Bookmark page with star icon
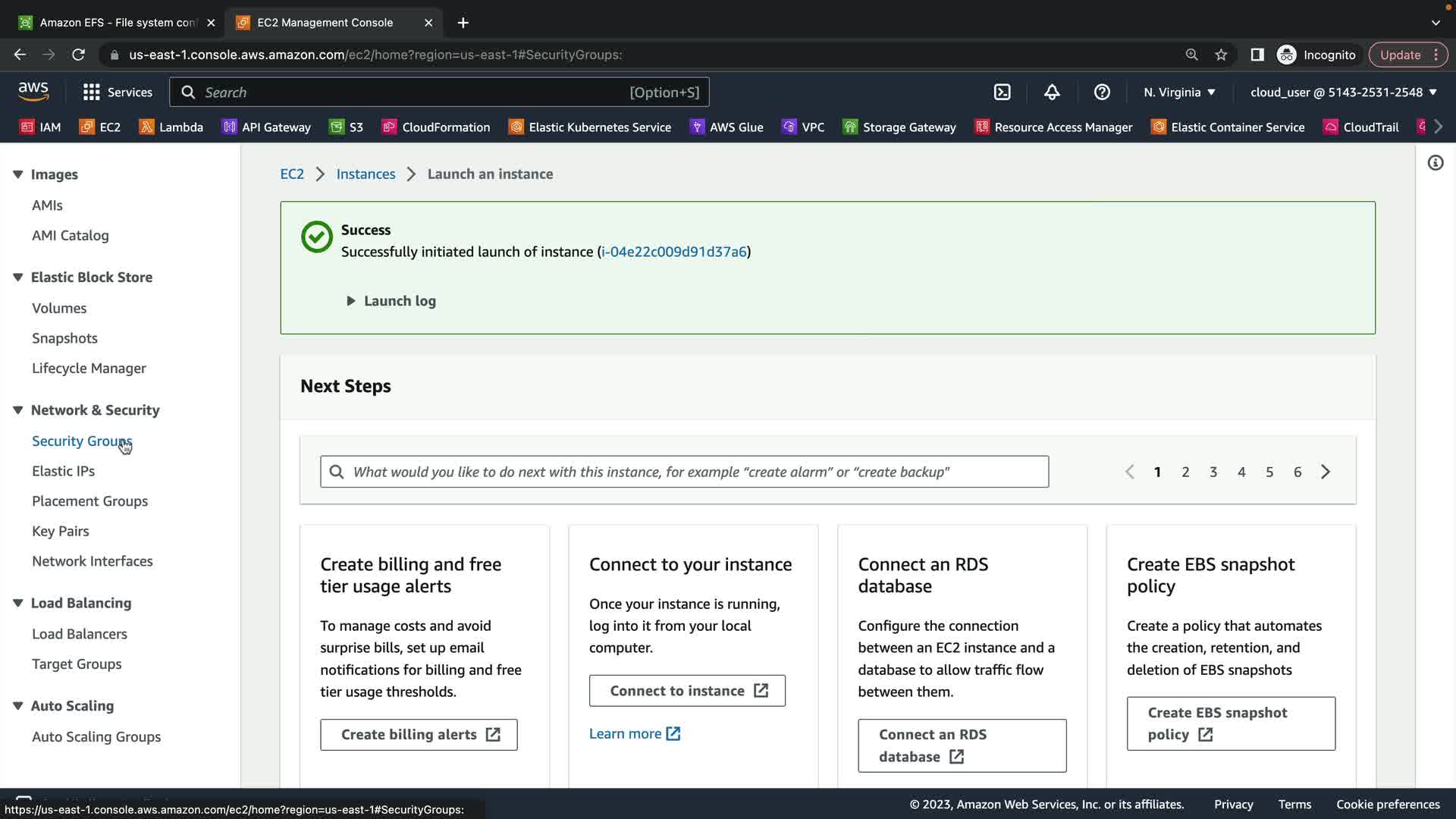Screen dimensions: 1456x819 coord(1221,55)
